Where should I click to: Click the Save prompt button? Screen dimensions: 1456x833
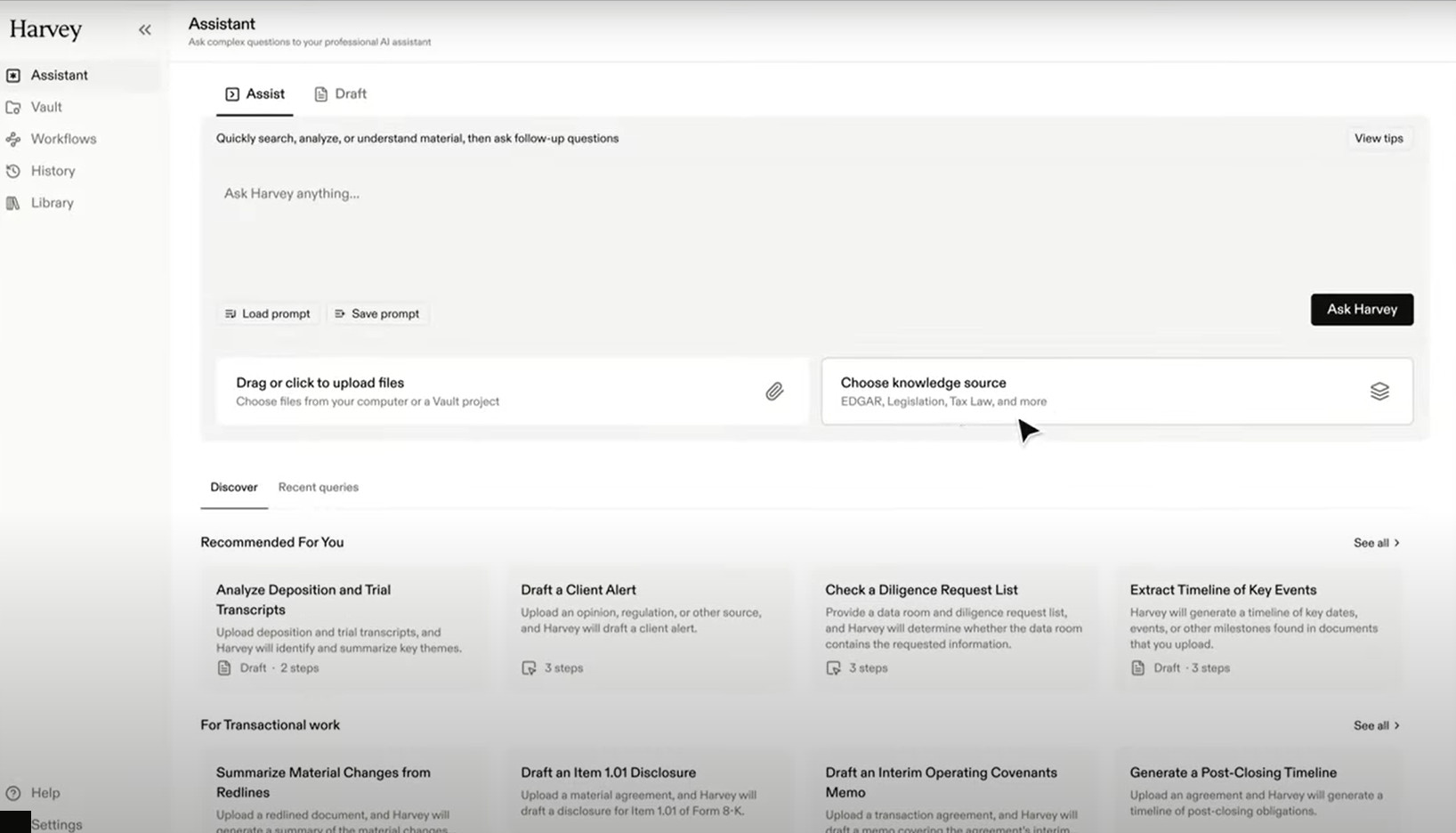(x=376, y=314)
